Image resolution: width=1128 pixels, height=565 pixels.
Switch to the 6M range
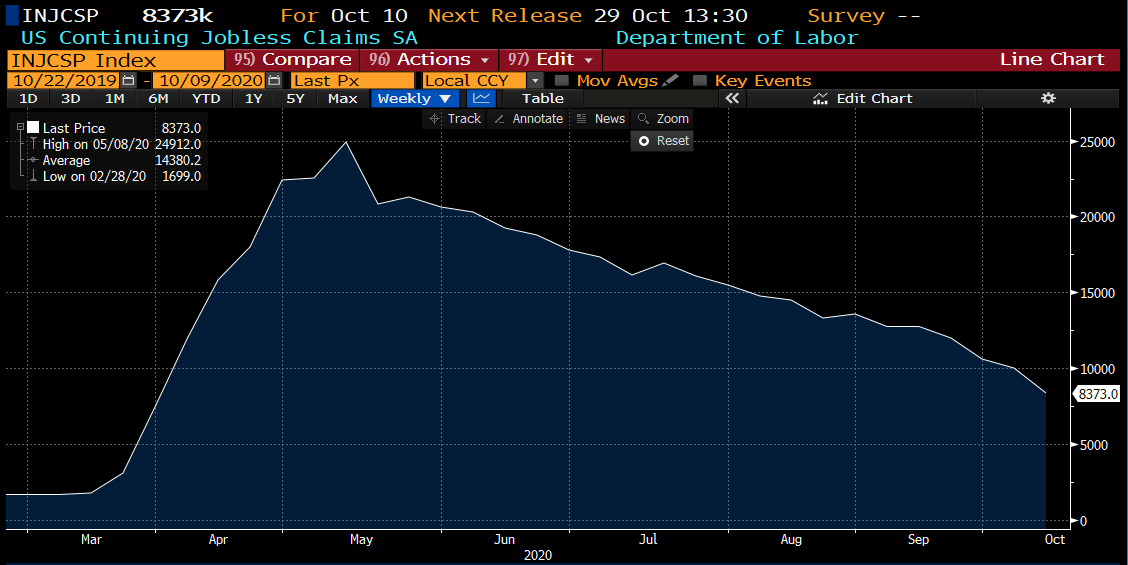click(x=158, y=99)
